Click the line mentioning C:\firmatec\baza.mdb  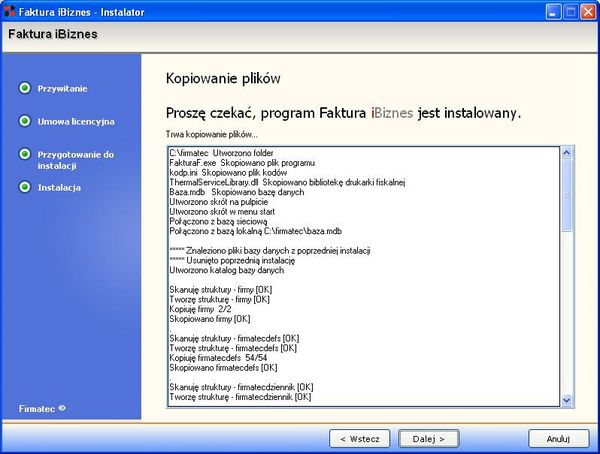256,231
